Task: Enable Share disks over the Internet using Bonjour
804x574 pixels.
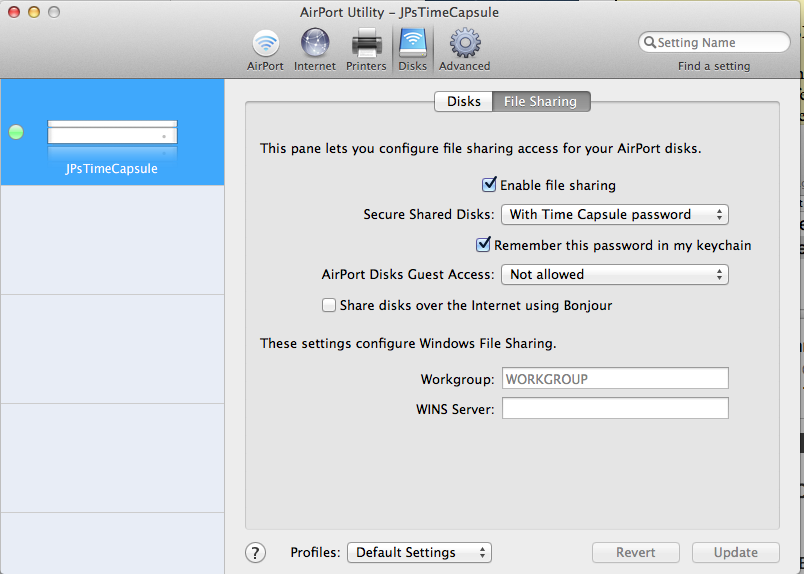Action: 329,305
